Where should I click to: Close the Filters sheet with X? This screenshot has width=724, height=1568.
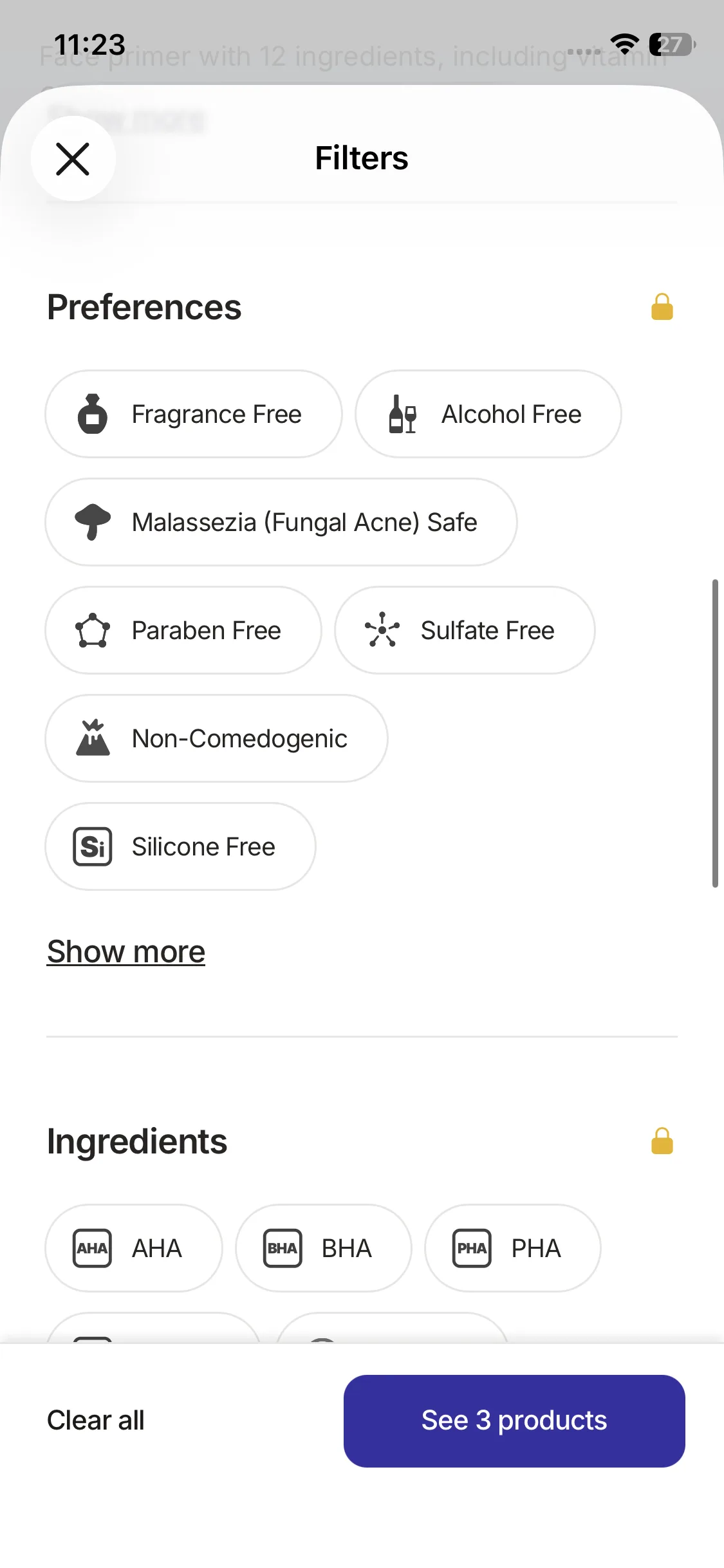pyautogui.click(x=73, y=159)
